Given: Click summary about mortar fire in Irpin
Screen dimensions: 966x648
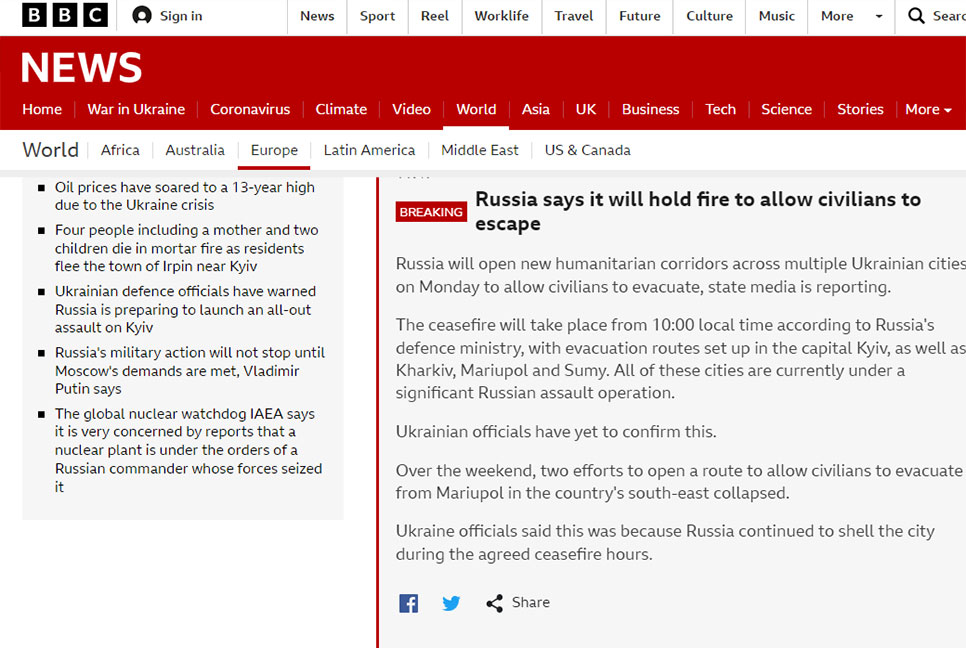Looking at the screenshot, I should pos(187,248).
